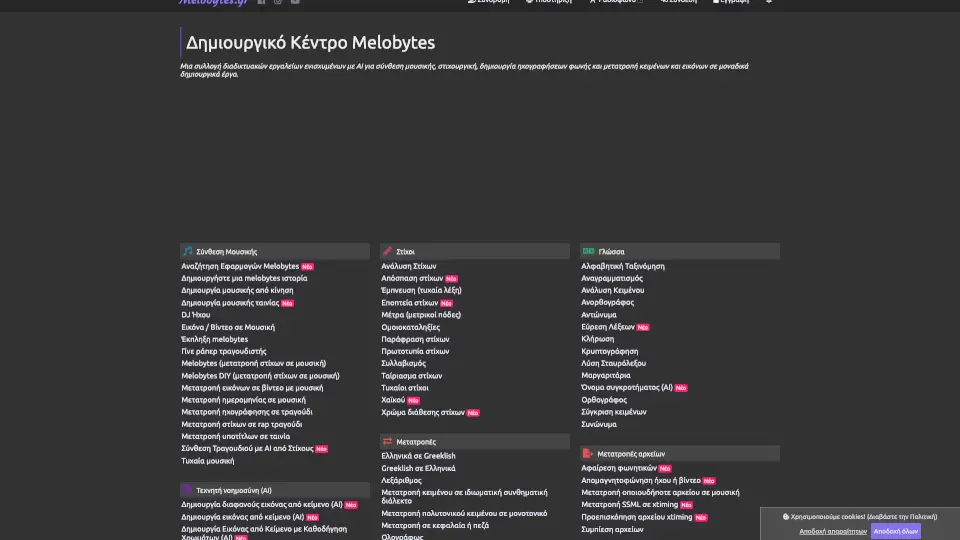Open Γίνε ράπερ τραγουδιστής

click(x=223, y=351)
